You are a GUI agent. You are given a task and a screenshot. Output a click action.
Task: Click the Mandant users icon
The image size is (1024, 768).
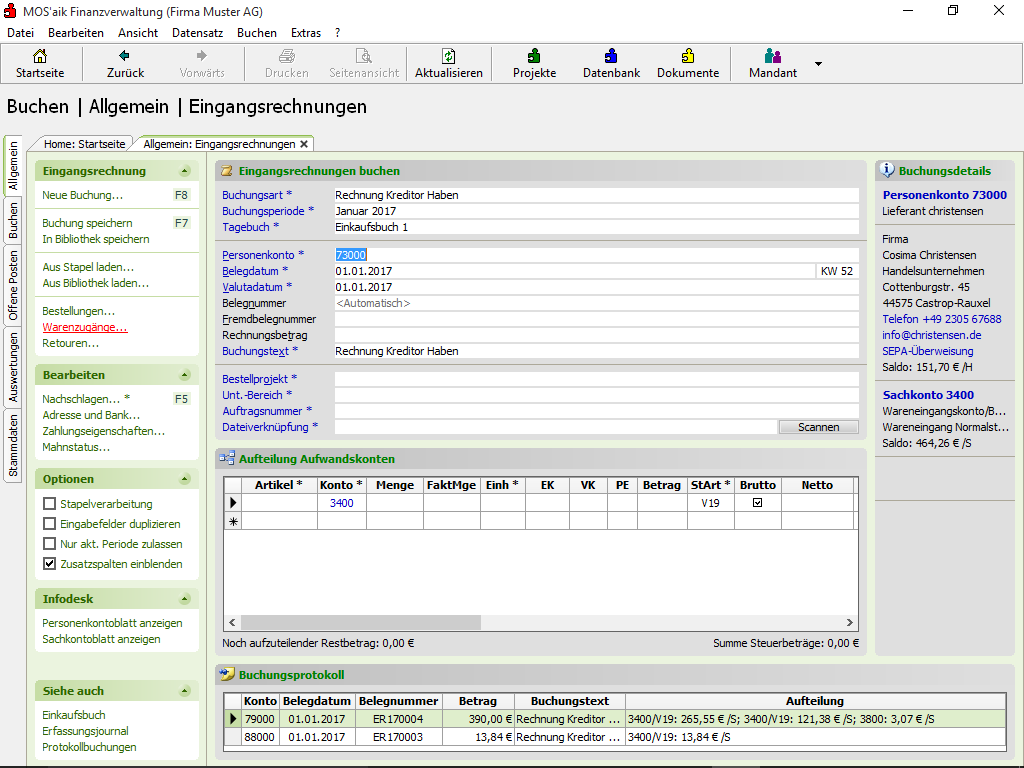773,57
